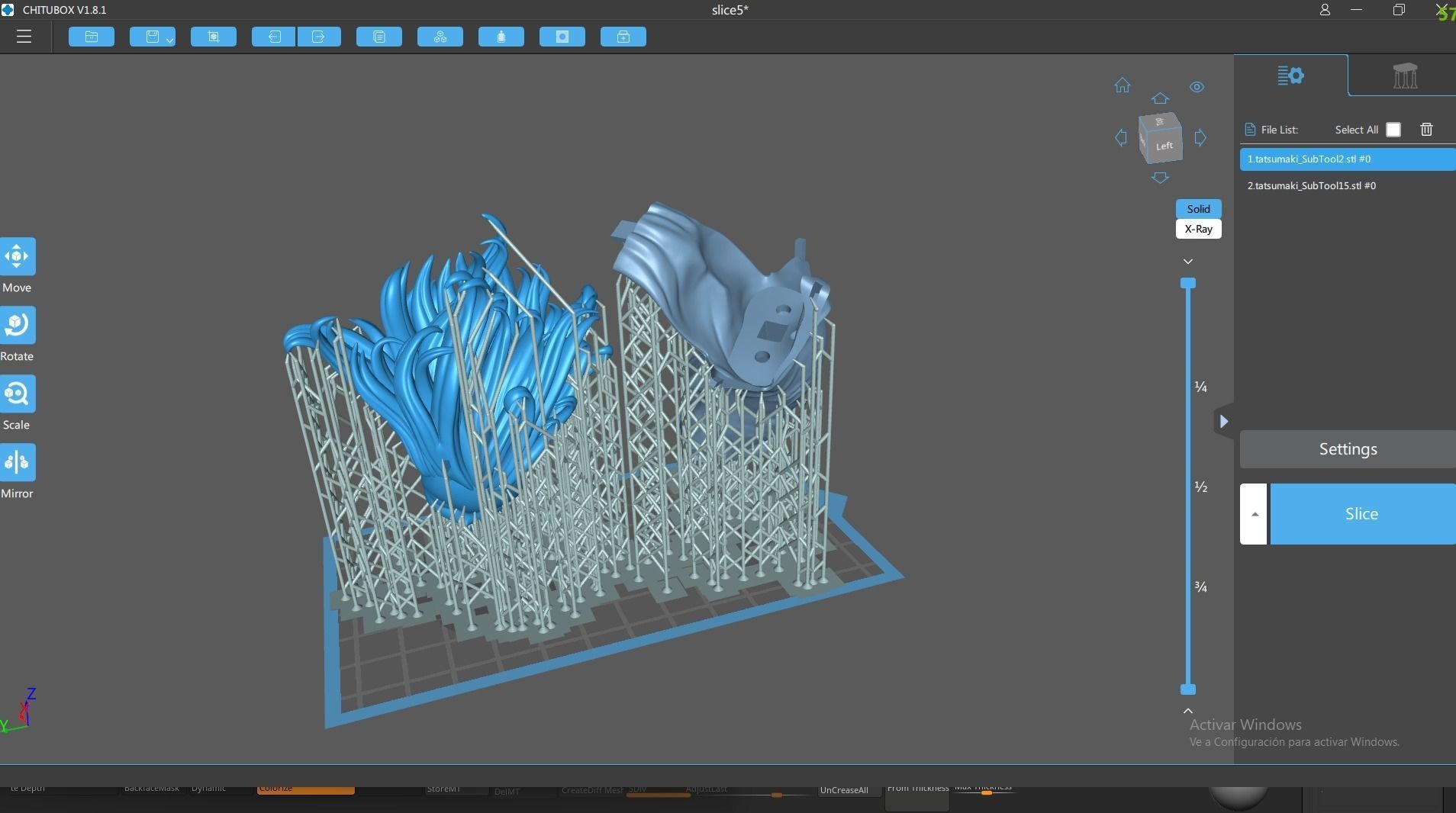Click the ½ mark on layer slider
1456x813 pixels.
pyautogui.click(x=1200, y=487)
